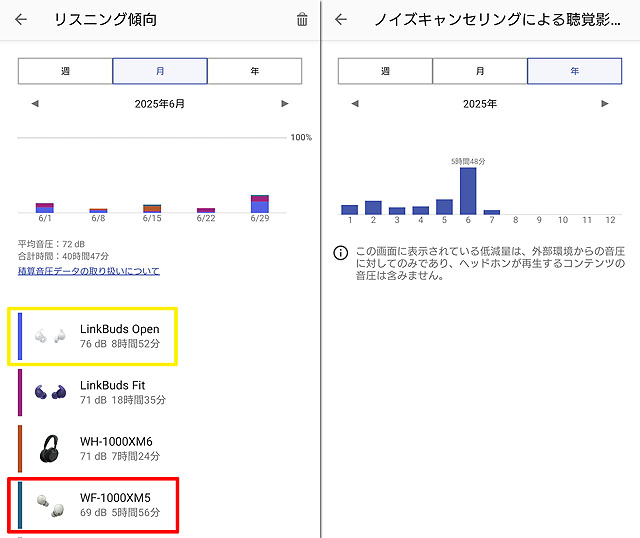Tap the WF-1000XM5 earbuds image
Viewport: 640px width, 538px height.
point(51,506)
